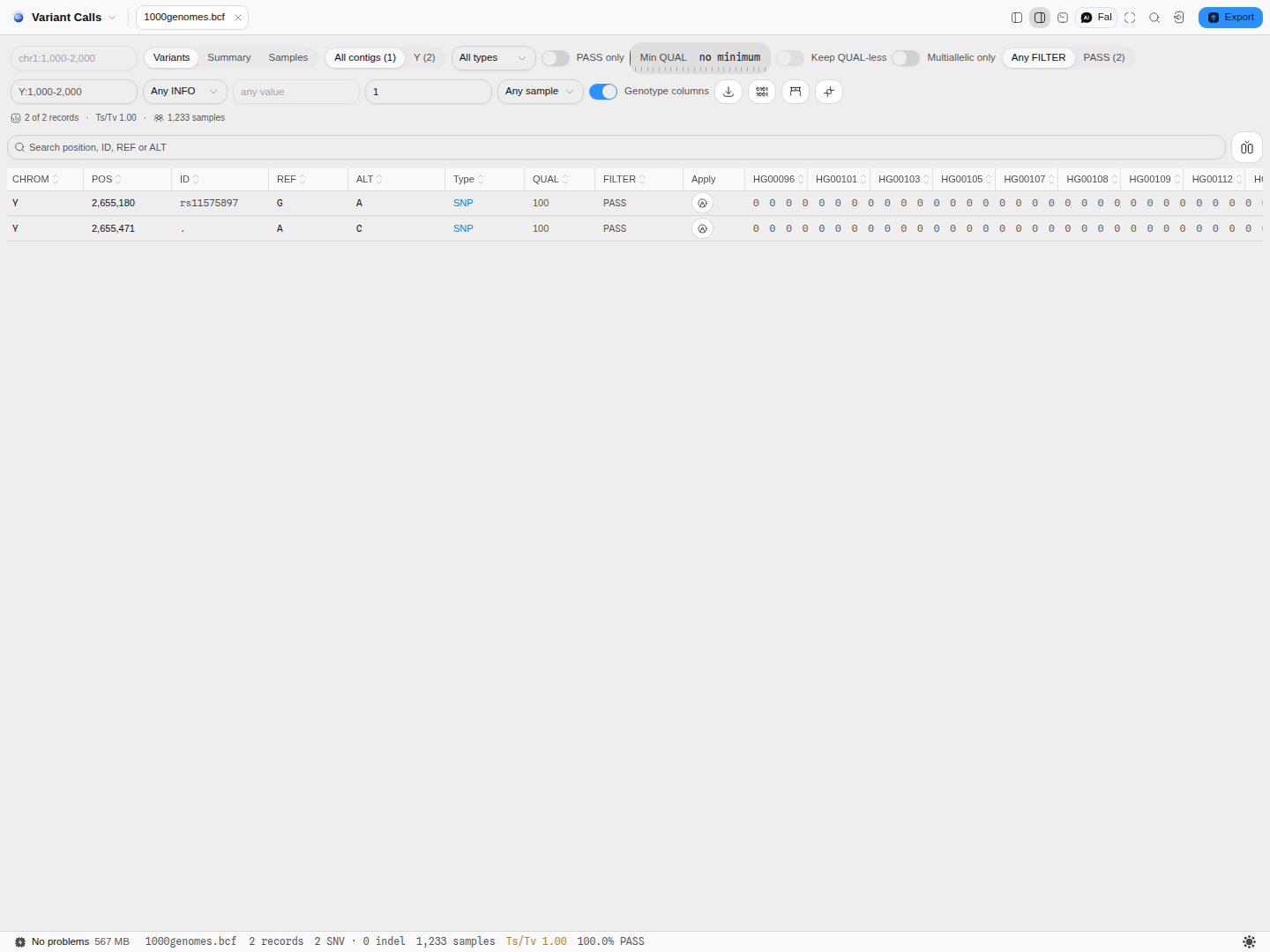The width and height of the screenshot is (1270, 952).
Task: Open the Any sample dropdown
Action: point(541,92)
